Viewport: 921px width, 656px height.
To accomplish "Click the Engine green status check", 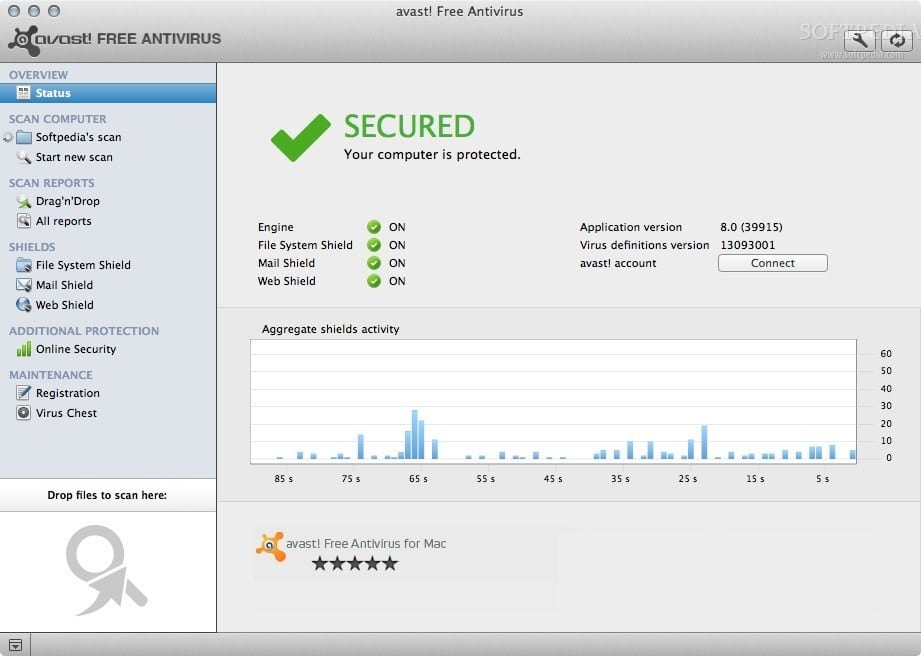I will coord(374,227).
